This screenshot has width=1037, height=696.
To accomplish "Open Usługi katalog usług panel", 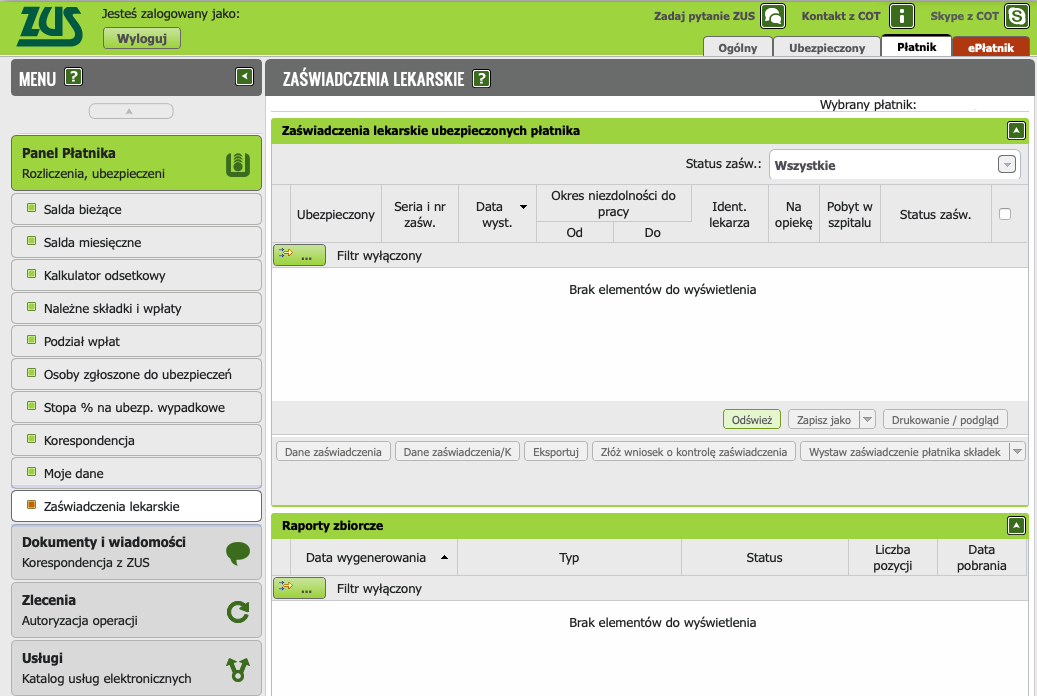I will pos(136,668).
